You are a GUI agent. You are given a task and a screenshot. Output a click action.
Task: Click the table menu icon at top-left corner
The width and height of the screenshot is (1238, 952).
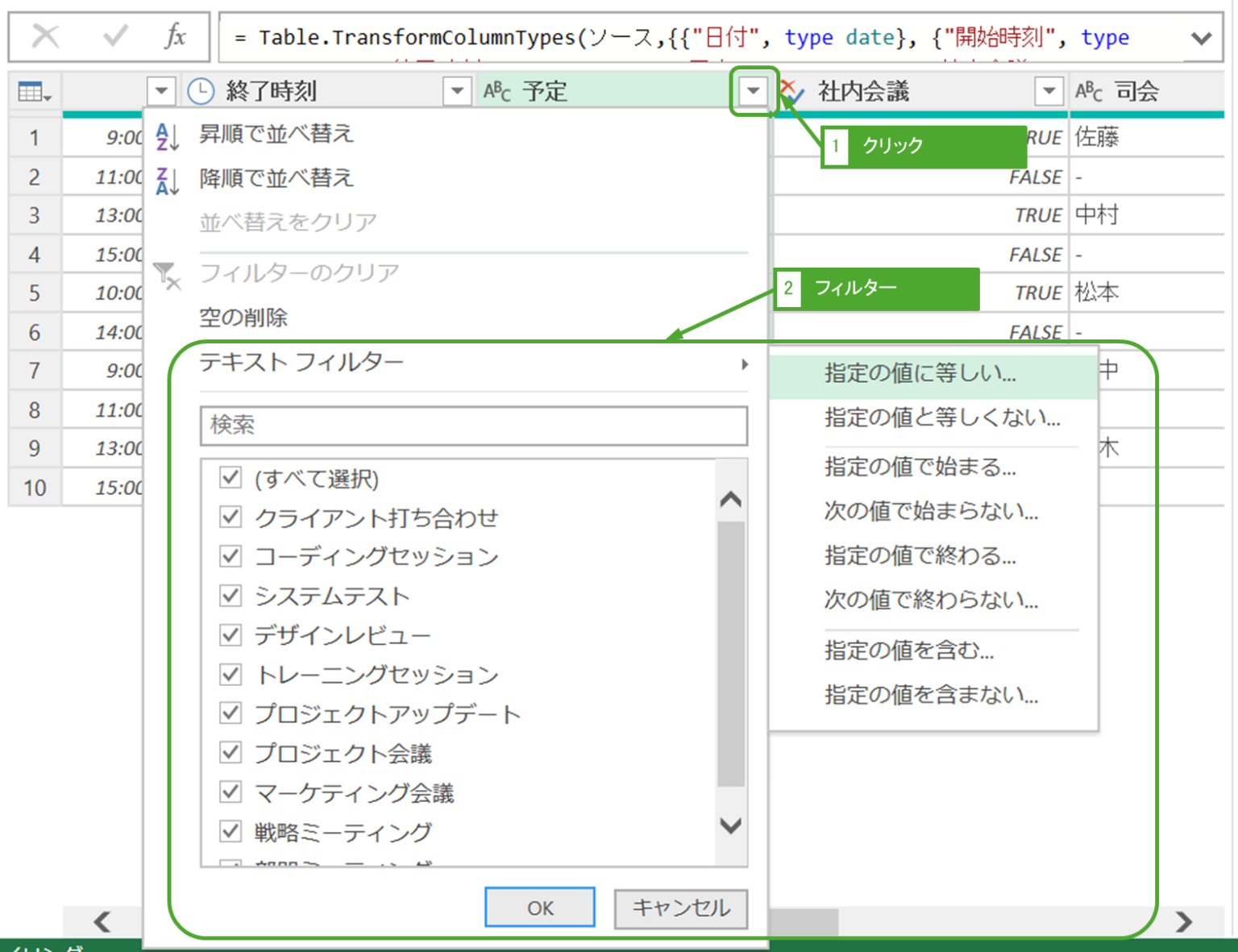click(x=31, y=90)
